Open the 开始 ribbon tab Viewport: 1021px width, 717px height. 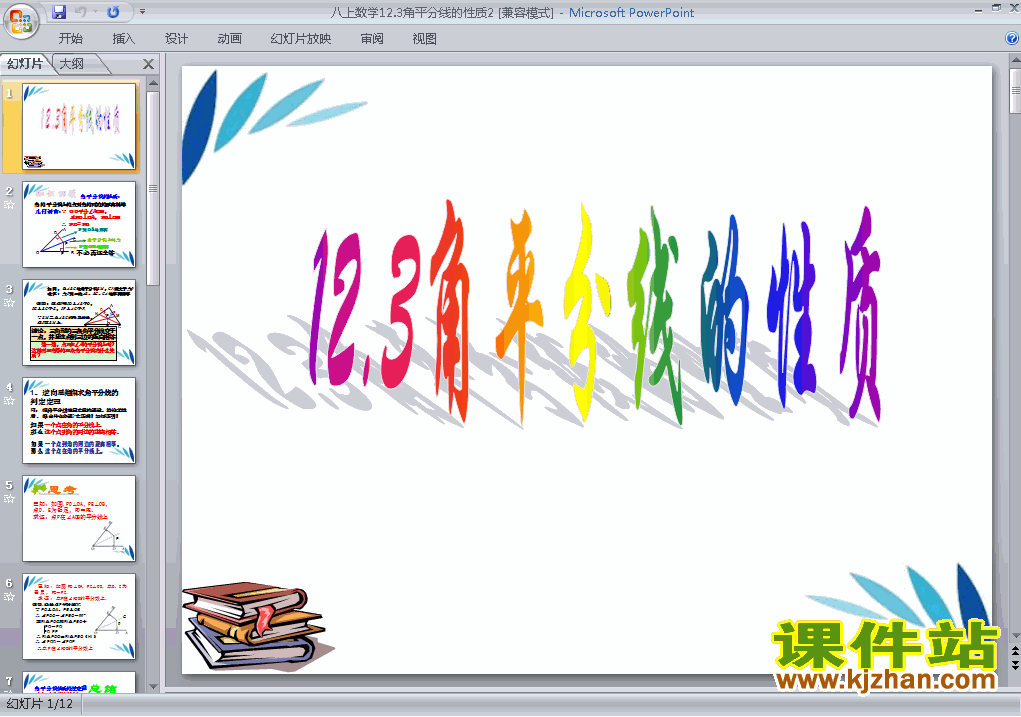[70, 39]
